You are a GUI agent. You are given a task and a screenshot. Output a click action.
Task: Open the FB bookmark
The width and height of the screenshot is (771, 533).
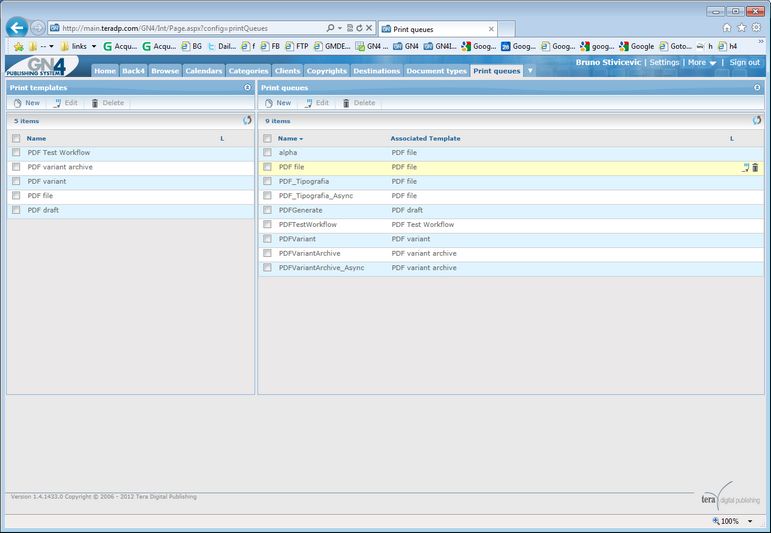click(270, 46)
